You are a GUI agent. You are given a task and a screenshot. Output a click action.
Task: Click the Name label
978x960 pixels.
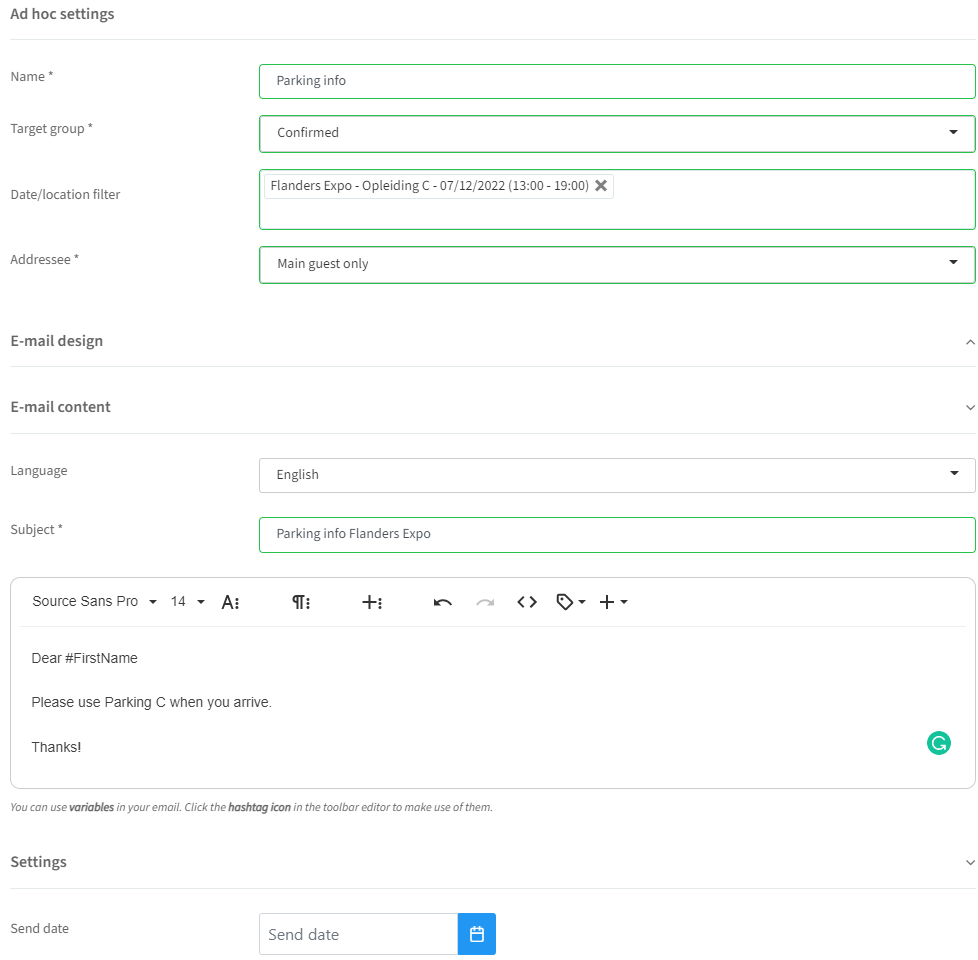coord(31,77)
